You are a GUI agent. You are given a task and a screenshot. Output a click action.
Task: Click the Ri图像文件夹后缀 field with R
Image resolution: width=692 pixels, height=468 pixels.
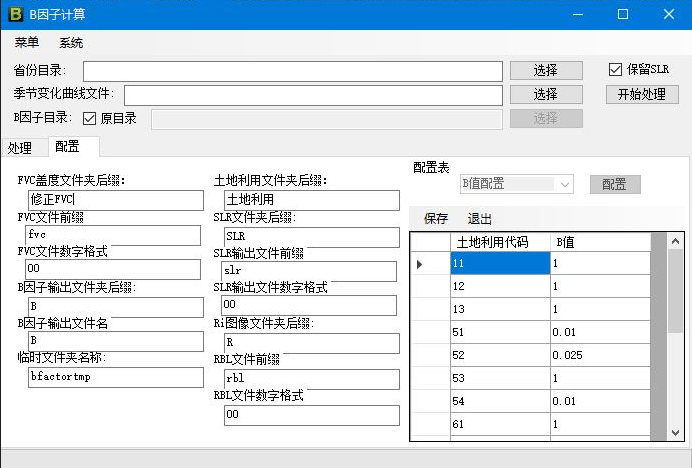pyautogui.click(x=312, y=343)
